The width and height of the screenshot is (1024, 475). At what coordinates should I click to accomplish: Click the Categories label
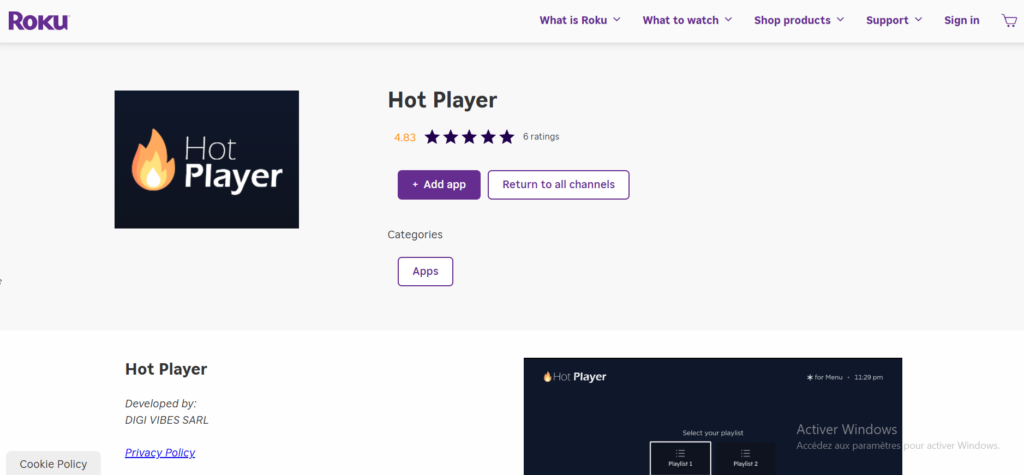415,234
